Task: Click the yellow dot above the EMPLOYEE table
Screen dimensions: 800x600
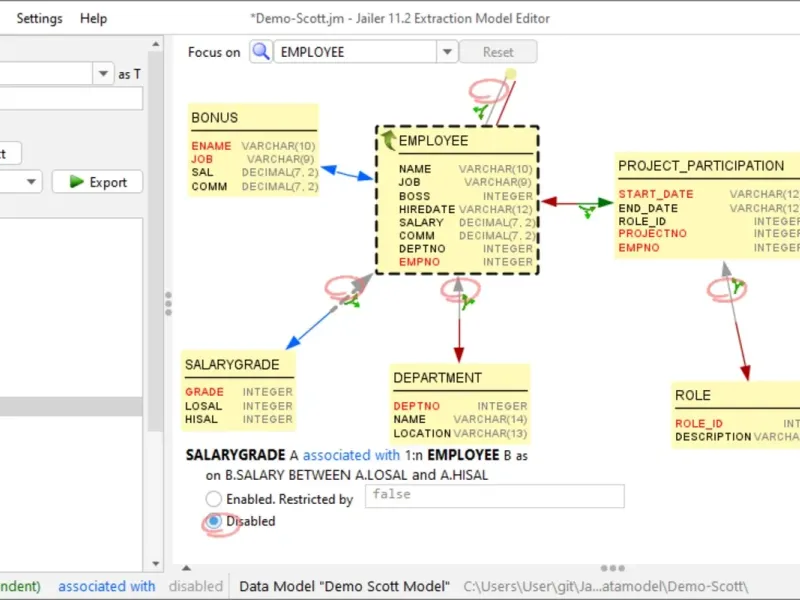Action: 511,74
